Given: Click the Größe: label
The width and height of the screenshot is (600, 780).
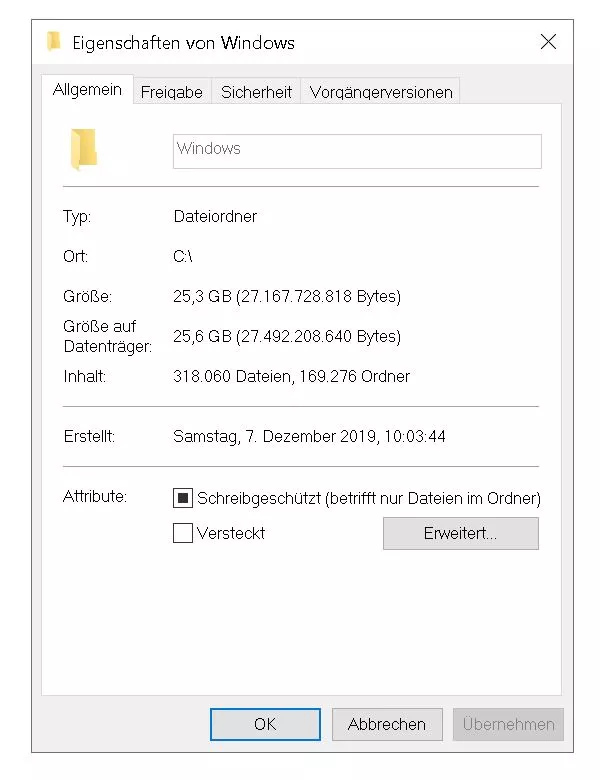Looking at the screenshot, I should (88, 296).
